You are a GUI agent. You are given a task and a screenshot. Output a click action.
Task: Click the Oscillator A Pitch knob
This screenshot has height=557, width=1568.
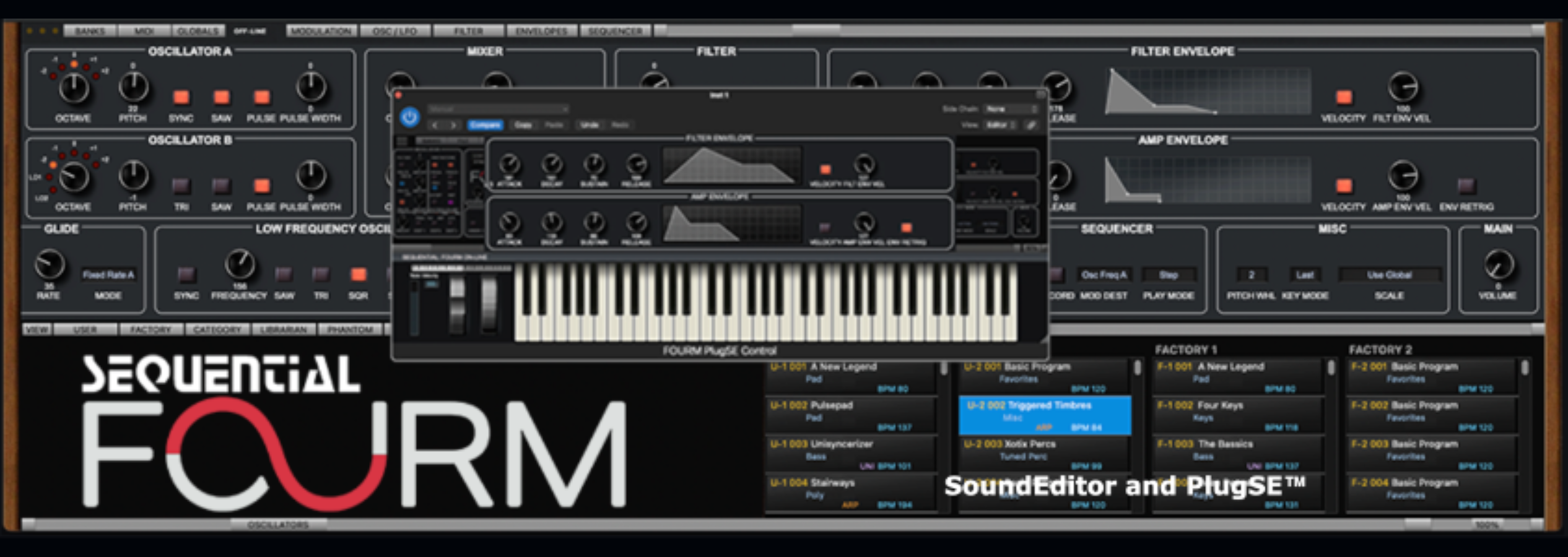[x=133, y=87]
